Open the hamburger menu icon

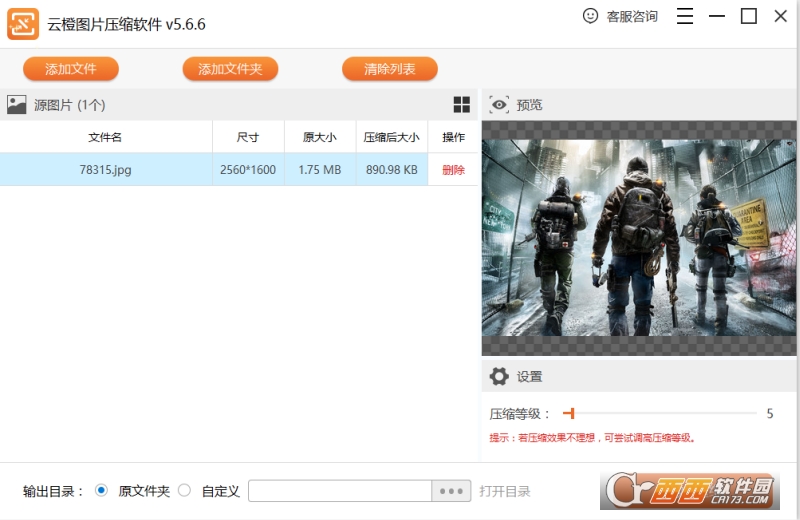[685, 16]
